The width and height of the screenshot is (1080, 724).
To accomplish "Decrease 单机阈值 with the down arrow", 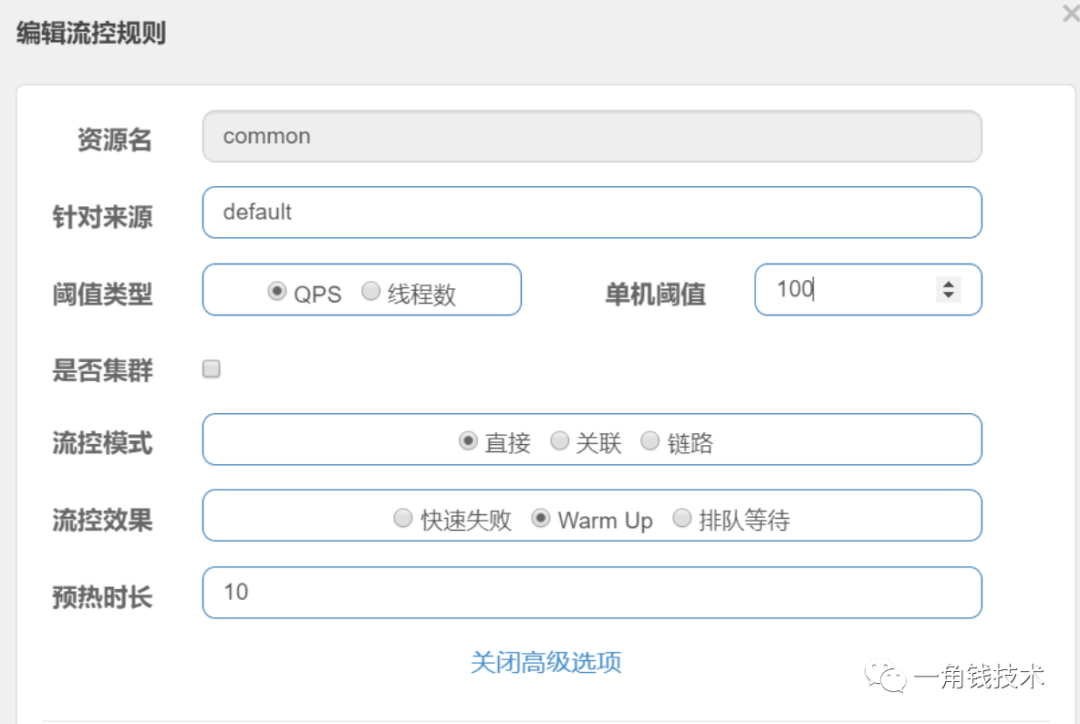I will click(x=948, y=296).
